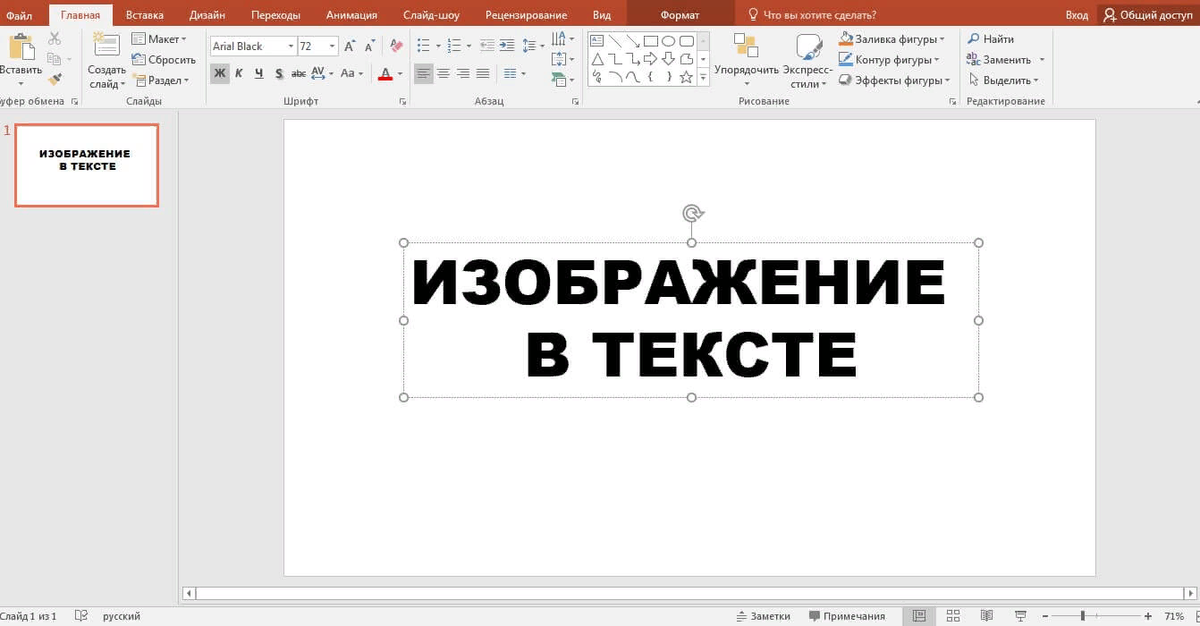This screenshot has width=1200, height=626.
Task: Toggle underline Ч formatting
Action: [x=259, y=73]
